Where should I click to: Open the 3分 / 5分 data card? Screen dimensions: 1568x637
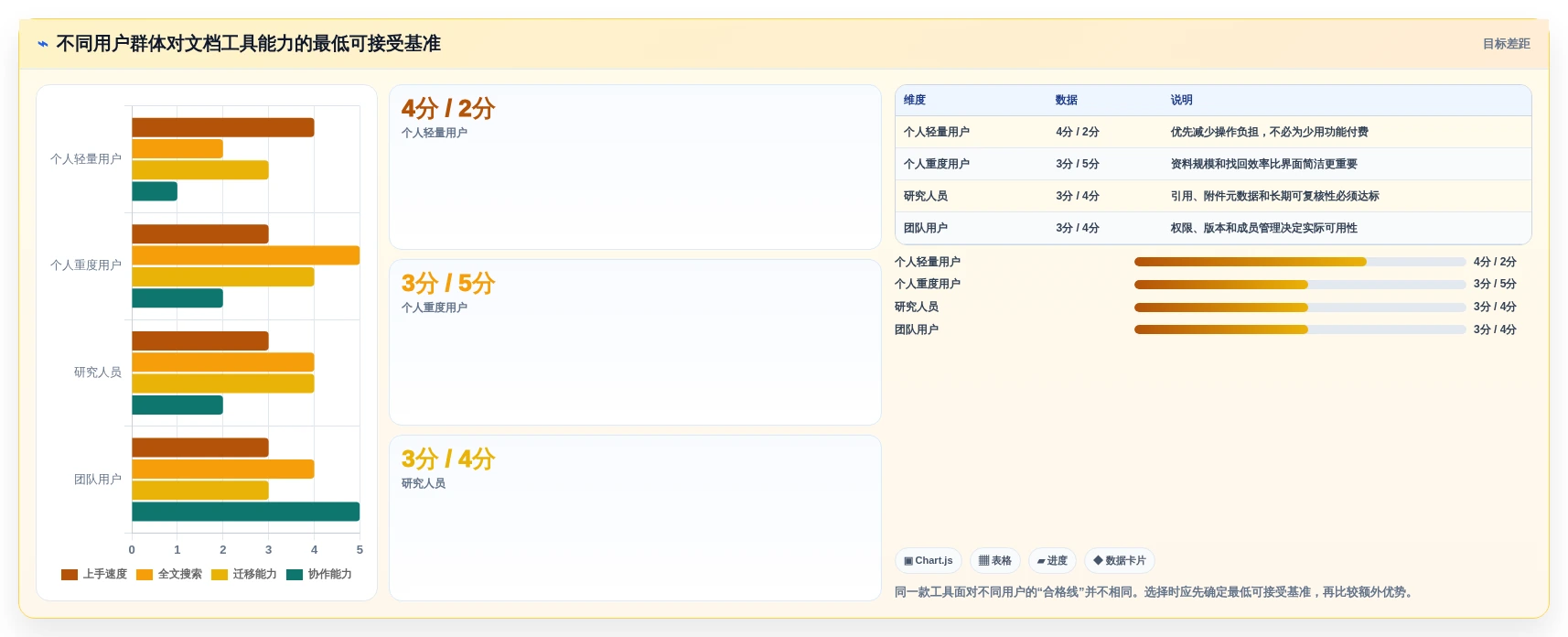(x=635, y=342)
